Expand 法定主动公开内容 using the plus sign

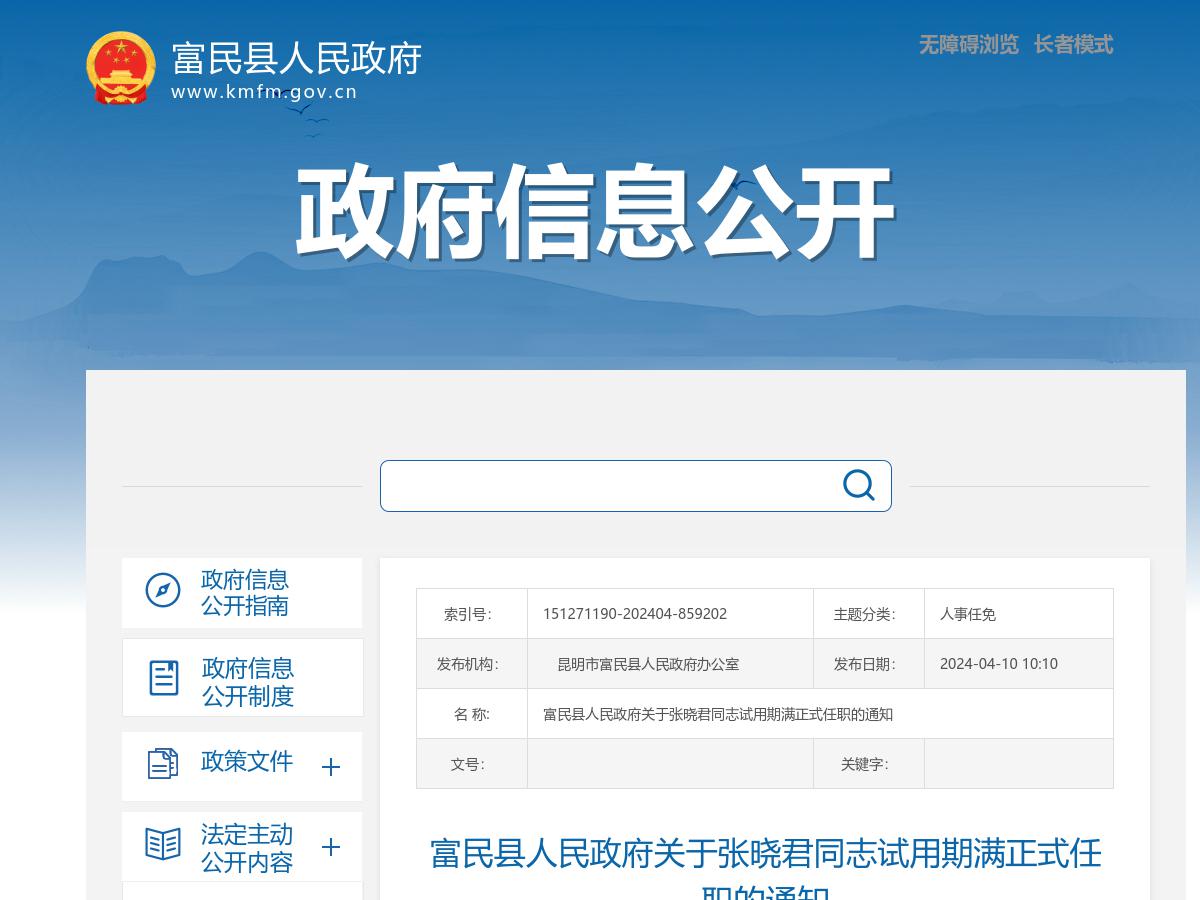pos(331,847)
